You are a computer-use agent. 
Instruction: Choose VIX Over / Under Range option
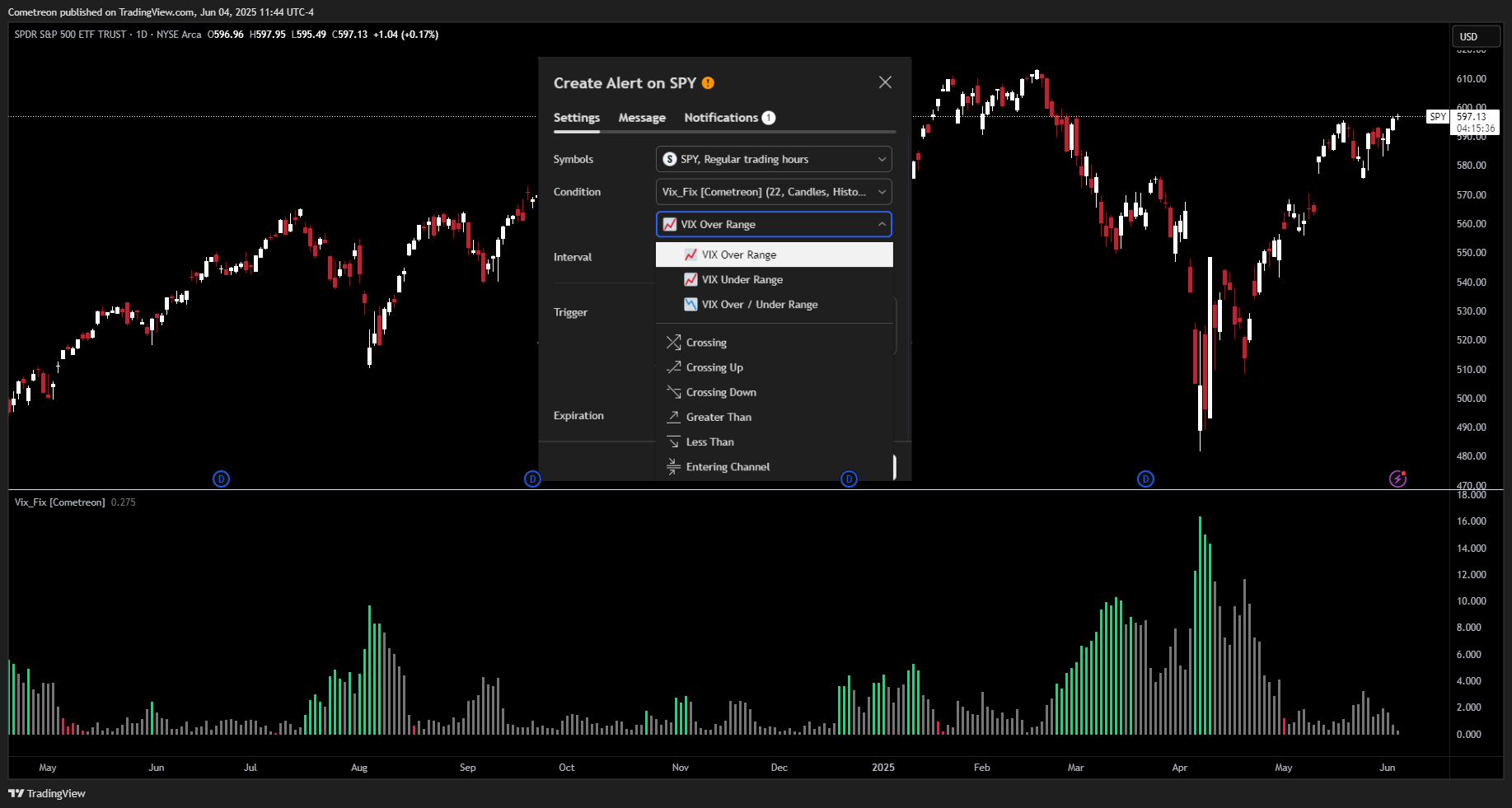coord(774,304)
